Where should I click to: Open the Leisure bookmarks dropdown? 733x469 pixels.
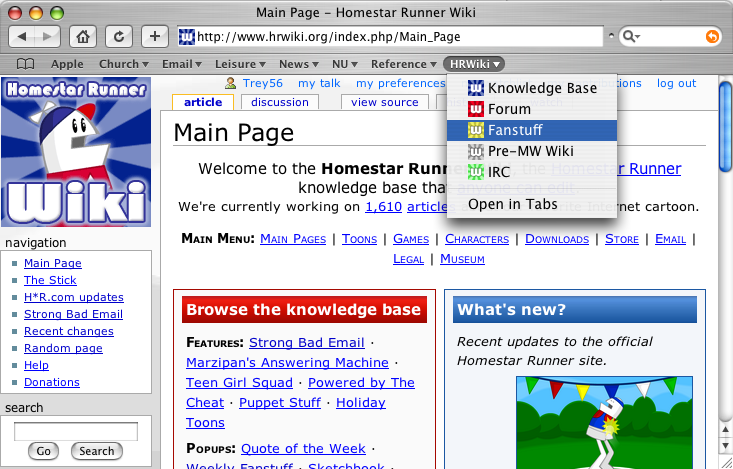(x=240, y=64)
